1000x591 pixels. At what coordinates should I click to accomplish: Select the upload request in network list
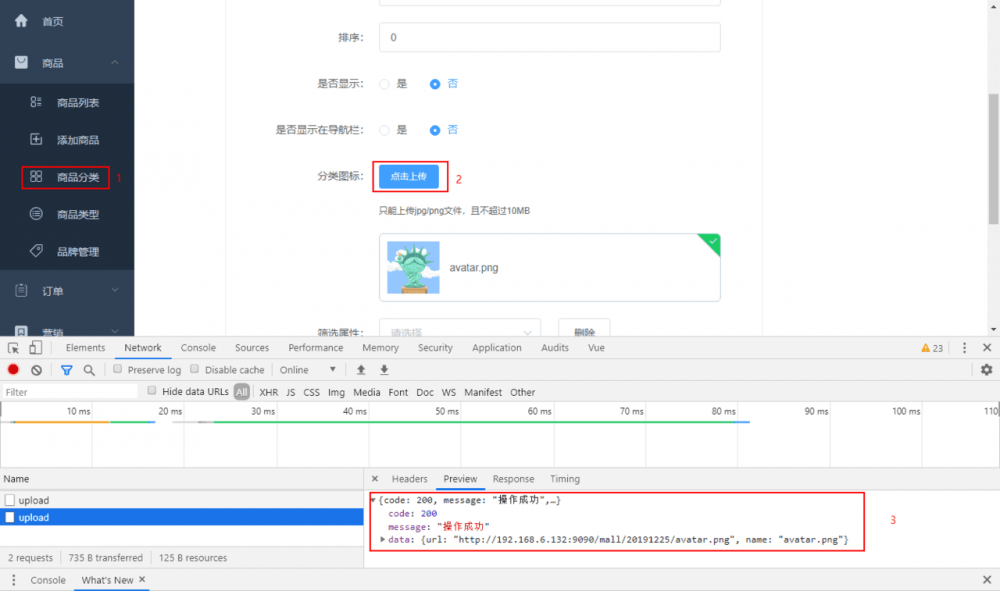pyautogui.click(x=35, y=517)
